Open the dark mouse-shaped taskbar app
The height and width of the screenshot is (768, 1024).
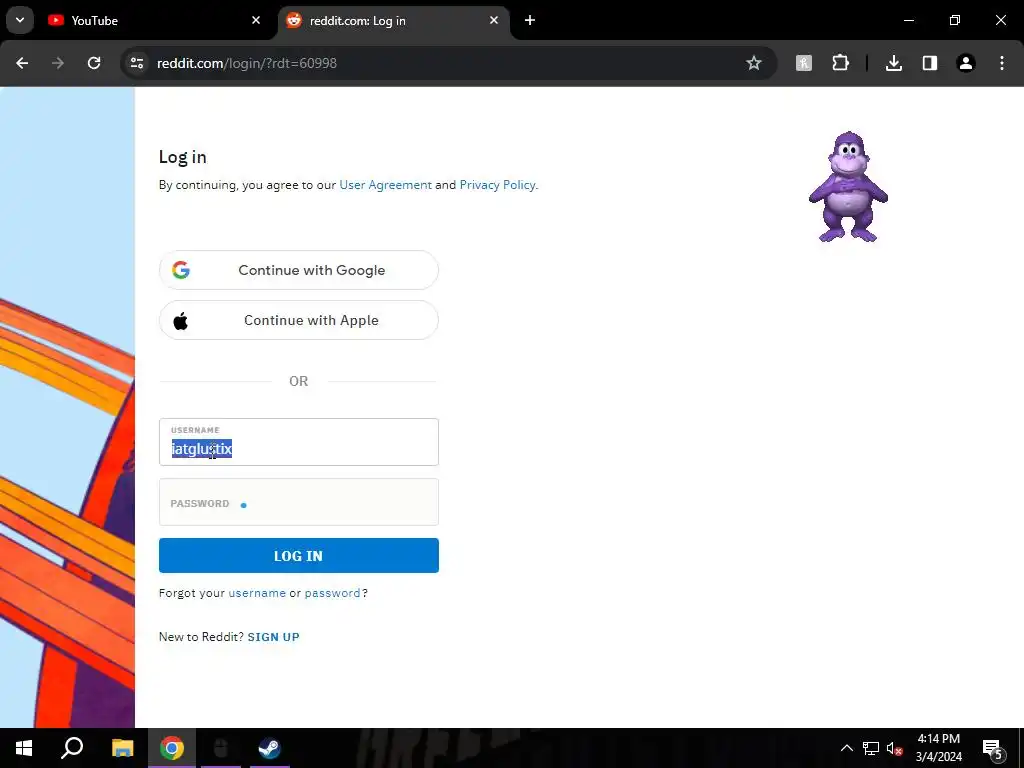[221, 748]
